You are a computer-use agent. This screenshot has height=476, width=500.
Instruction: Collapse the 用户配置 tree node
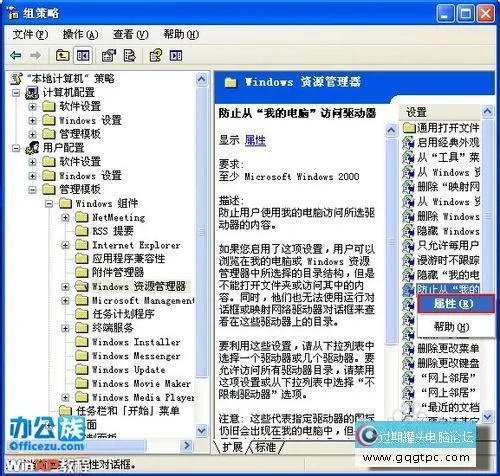pos(16,148)
